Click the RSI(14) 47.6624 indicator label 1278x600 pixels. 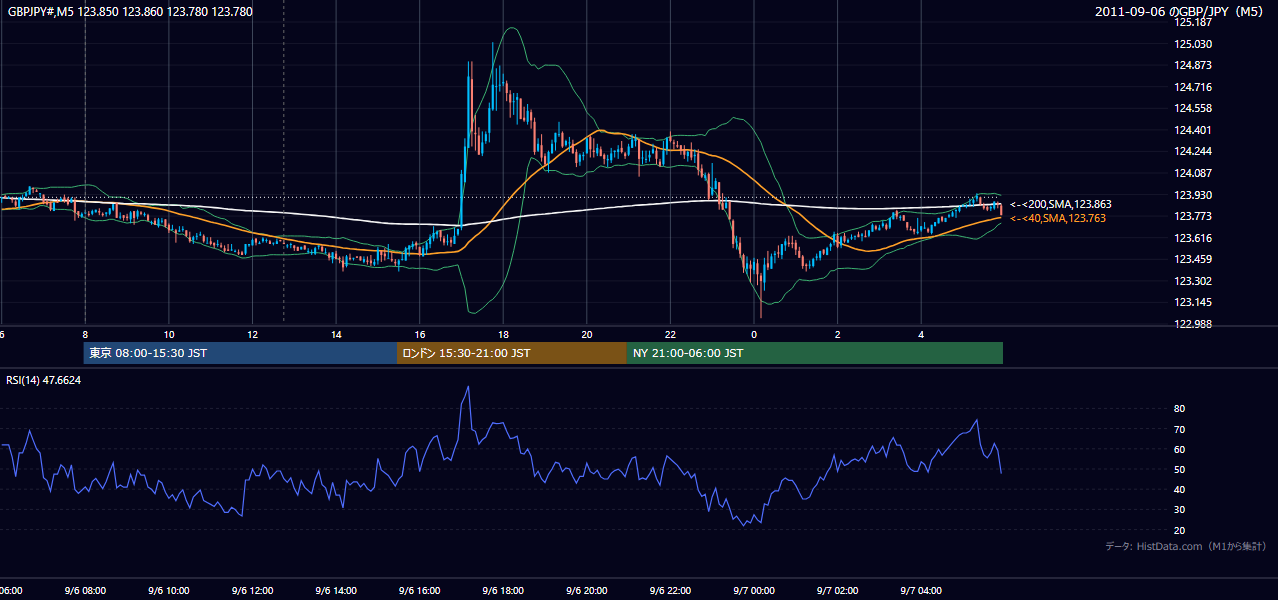click(44, 380)
